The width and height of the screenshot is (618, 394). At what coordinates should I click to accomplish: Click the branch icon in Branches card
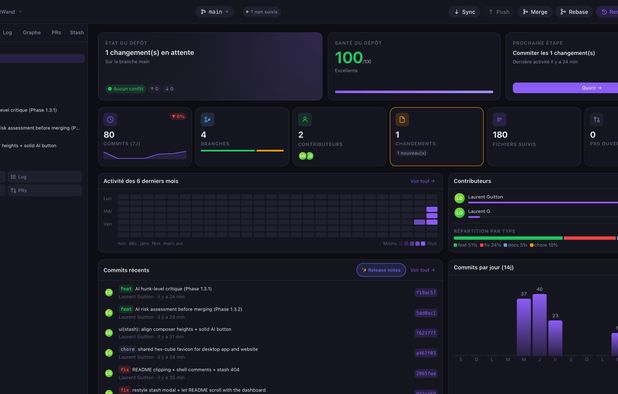[x=207, y=119]
